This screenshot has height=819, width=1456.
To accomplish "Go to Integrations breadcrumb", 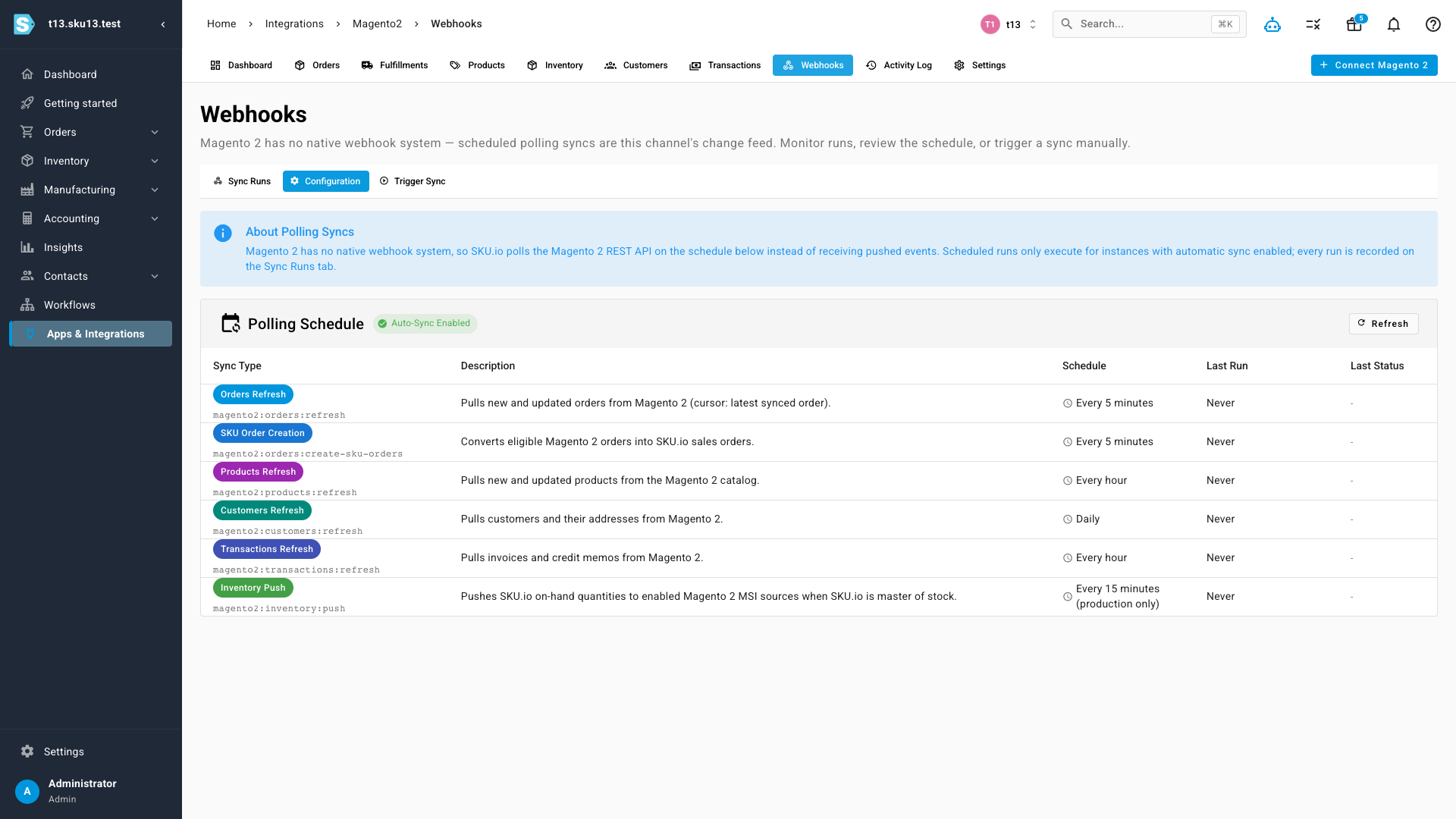I will click(294, 24).
